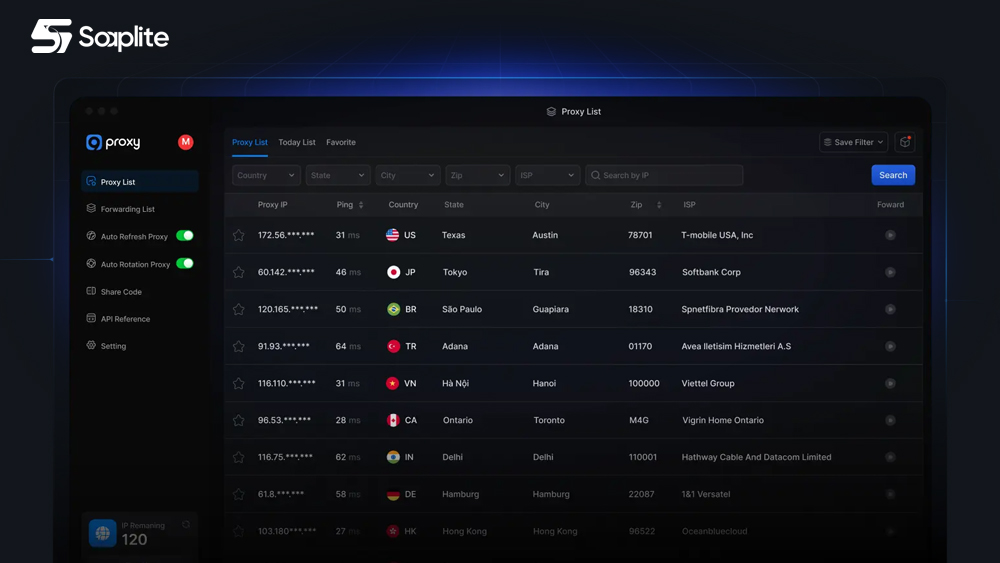Expand the State filter dropdown
This screenshot has width=1000, height=563.
tap(338, 175)
